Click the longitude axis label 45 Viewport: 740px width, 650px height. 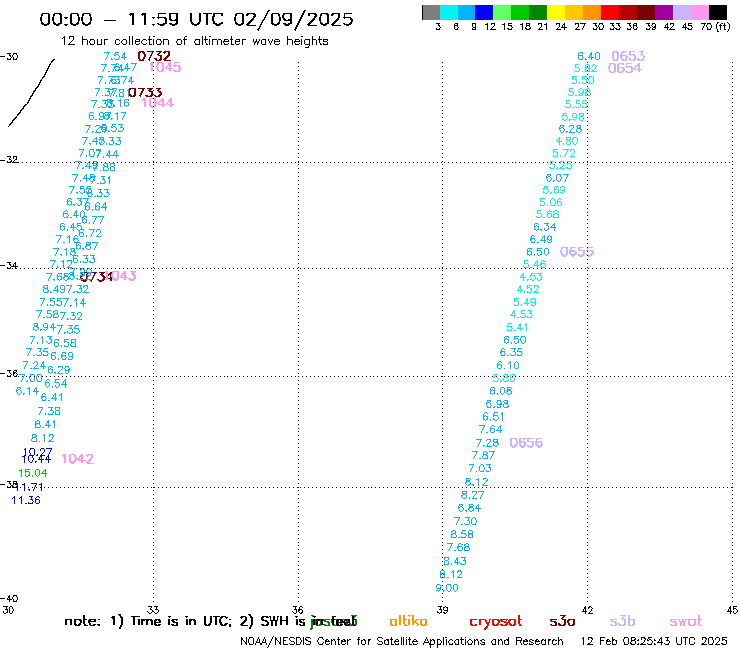732,610
